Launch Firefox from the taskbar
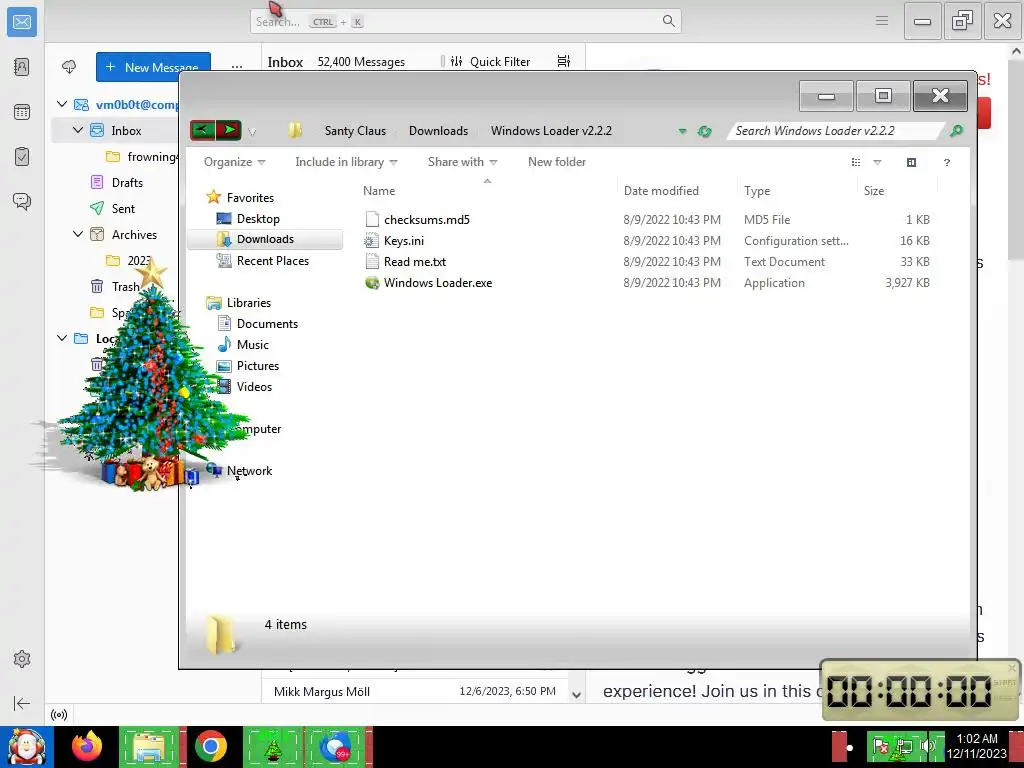1024x768 pixels. [87, 747]
